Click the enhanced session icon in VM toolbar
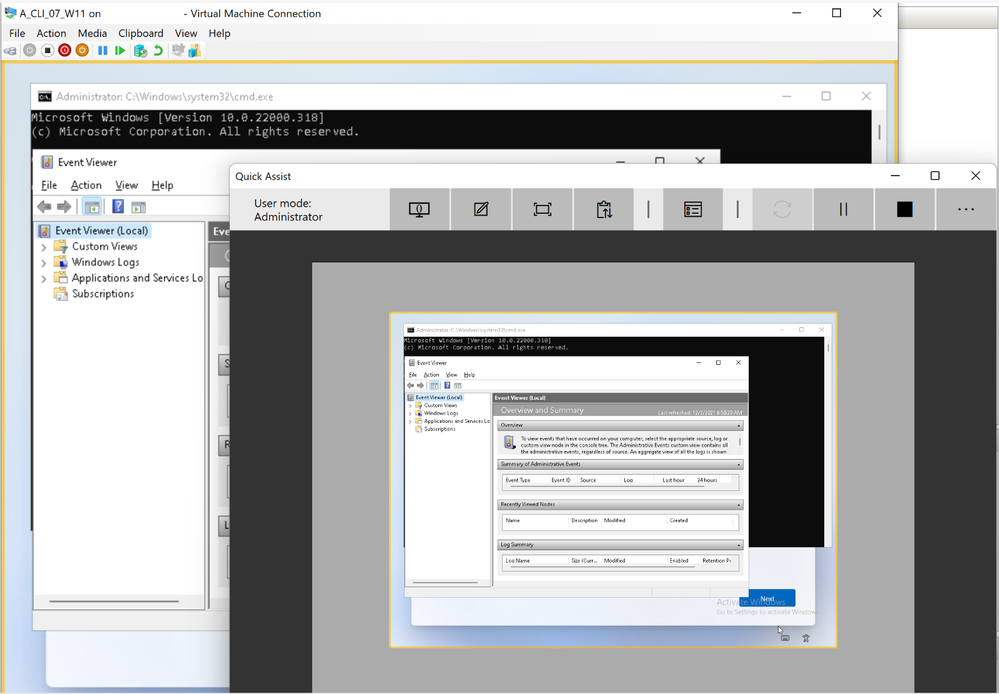Viewport: 999px width, 694px height. point(178,50)
